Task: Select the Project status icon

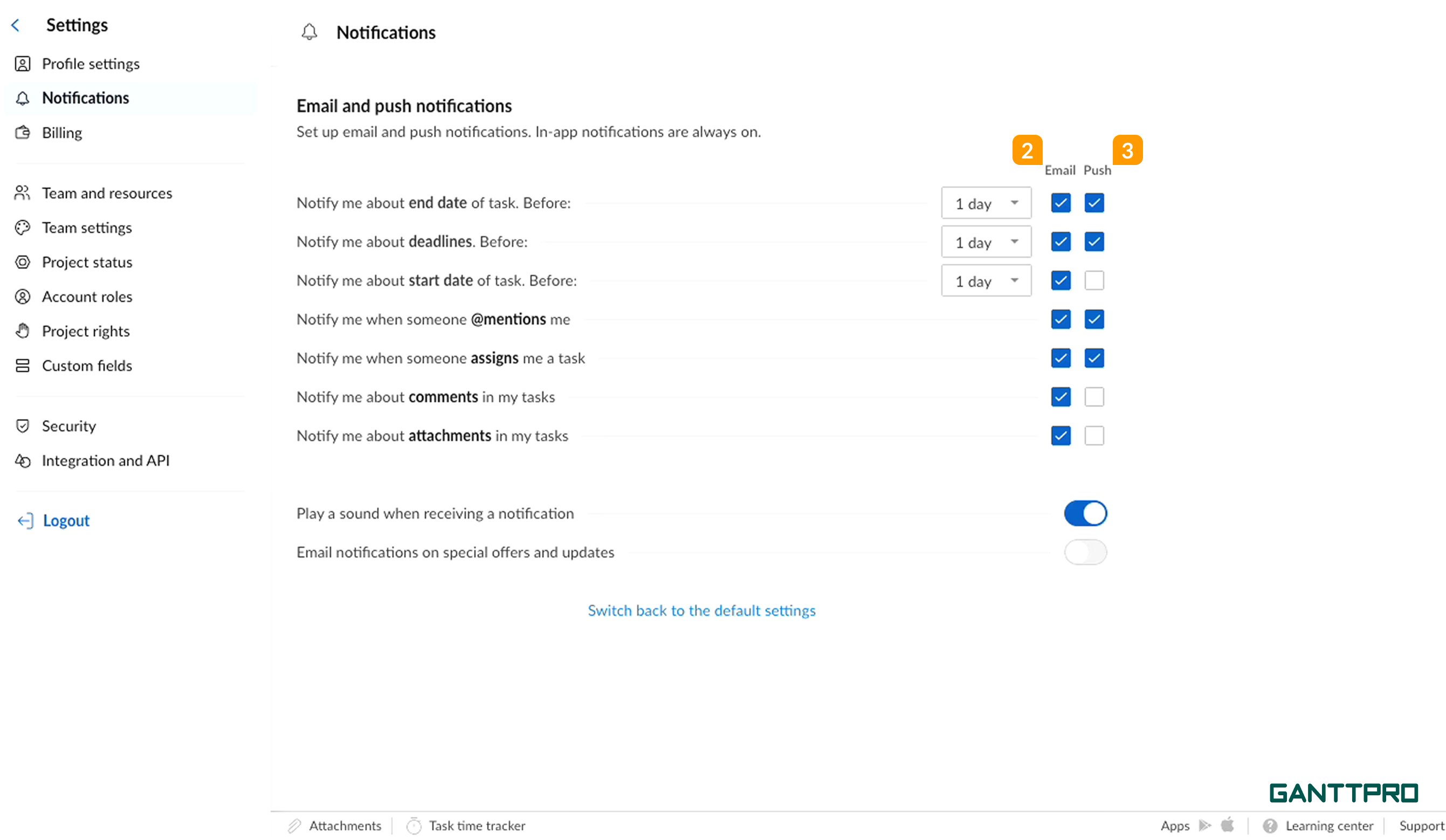Action: point(23,262)
